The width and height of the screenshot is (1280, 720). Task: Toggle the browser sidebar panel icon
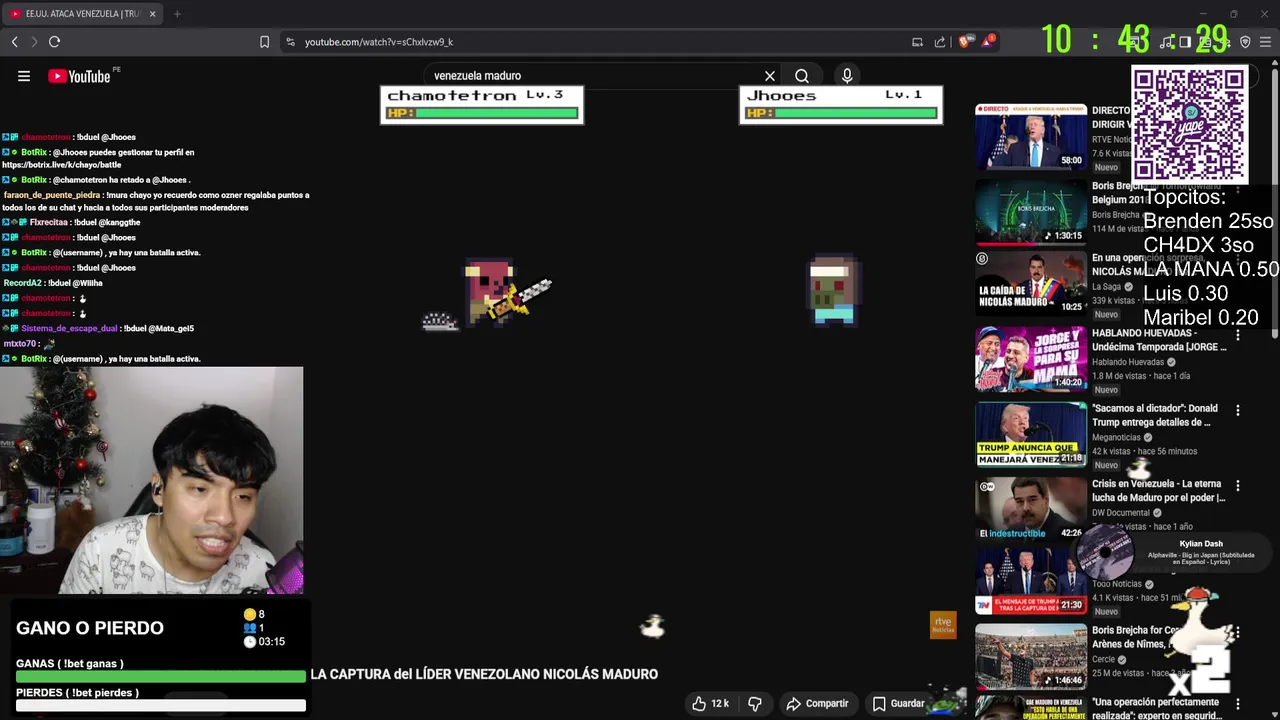[x=1185, y=42]
